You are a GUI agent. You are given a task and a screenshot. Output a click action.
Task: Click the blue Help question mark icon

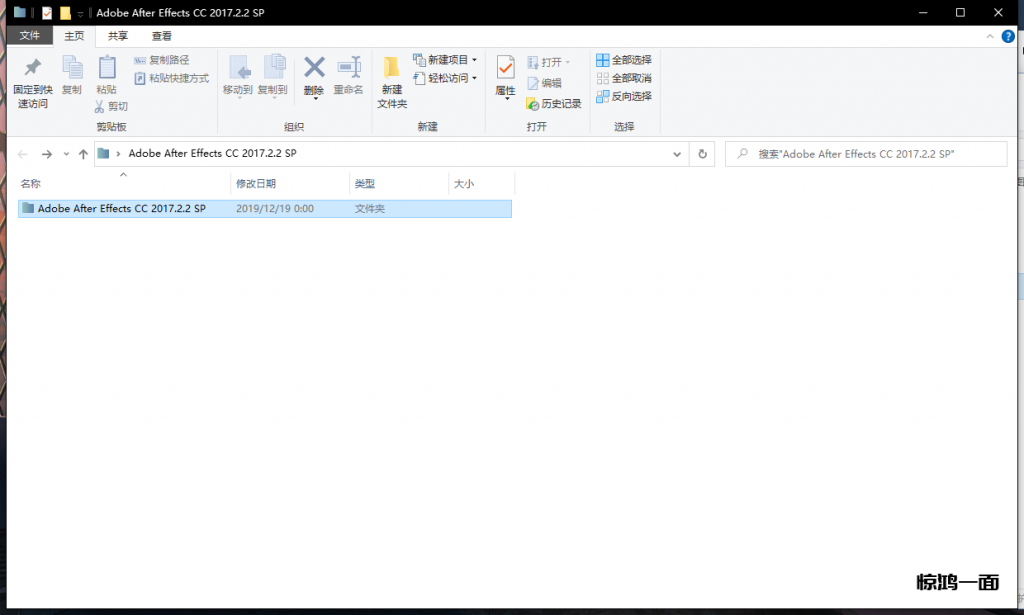pyautogui.click(x=1008, y=36)
